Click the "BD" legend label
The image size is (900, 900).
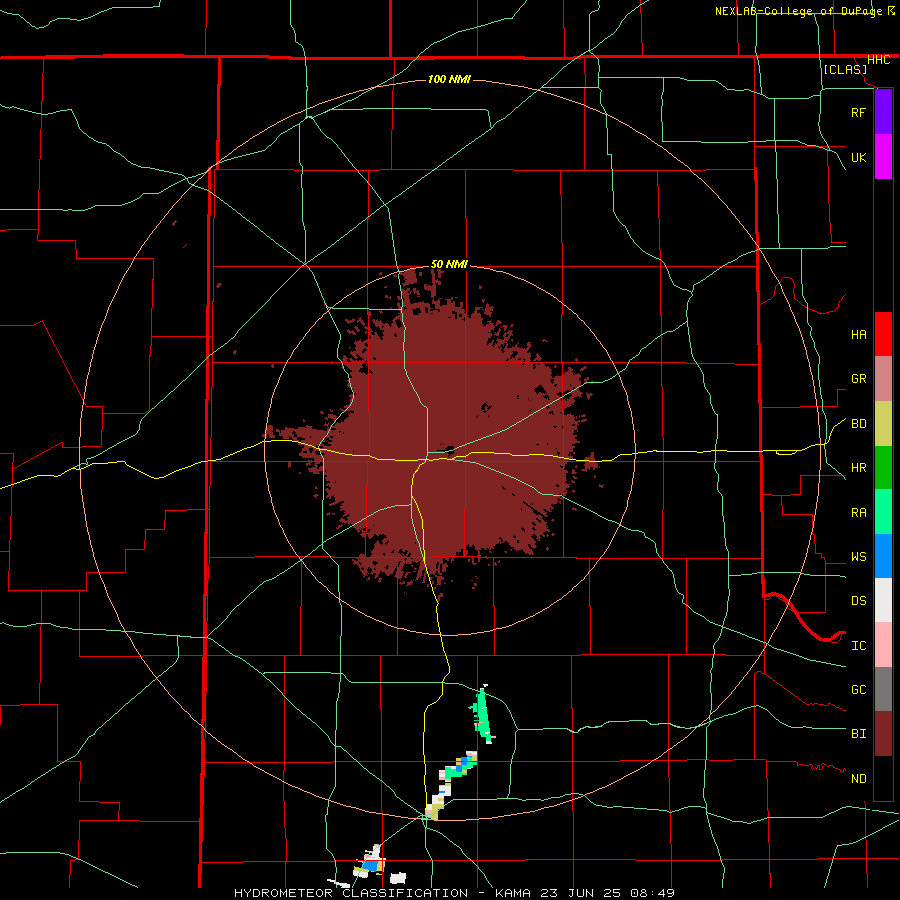858,424
